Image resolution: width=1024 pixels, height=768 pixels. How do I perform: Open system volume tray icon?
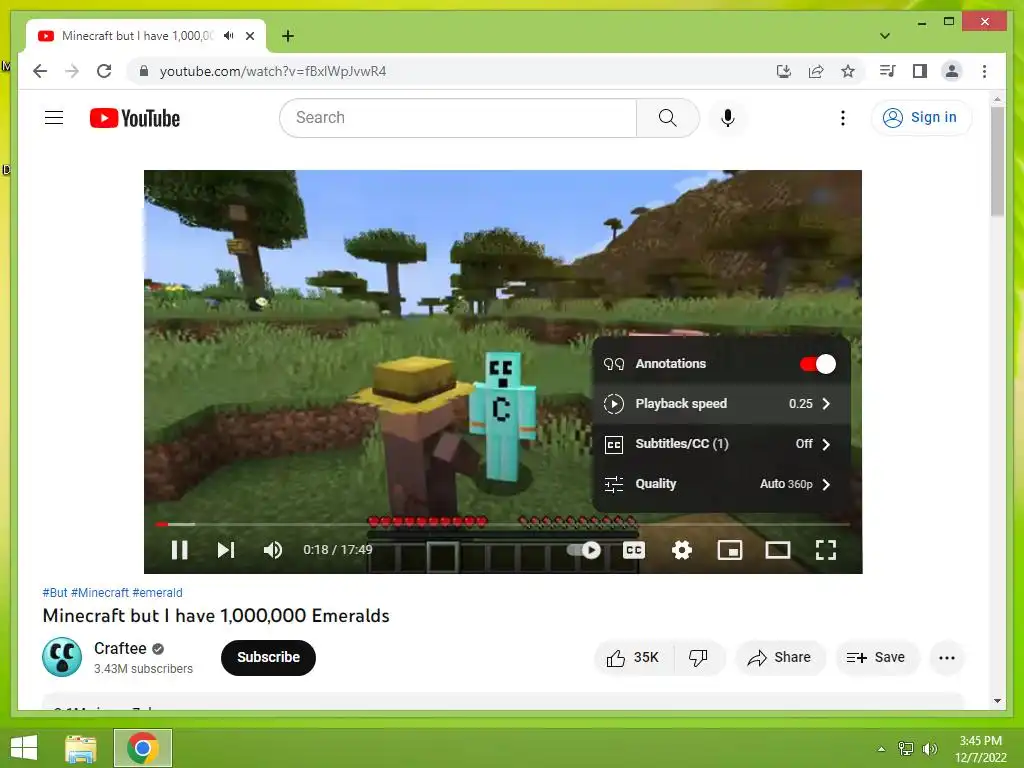tap(930, 749)
